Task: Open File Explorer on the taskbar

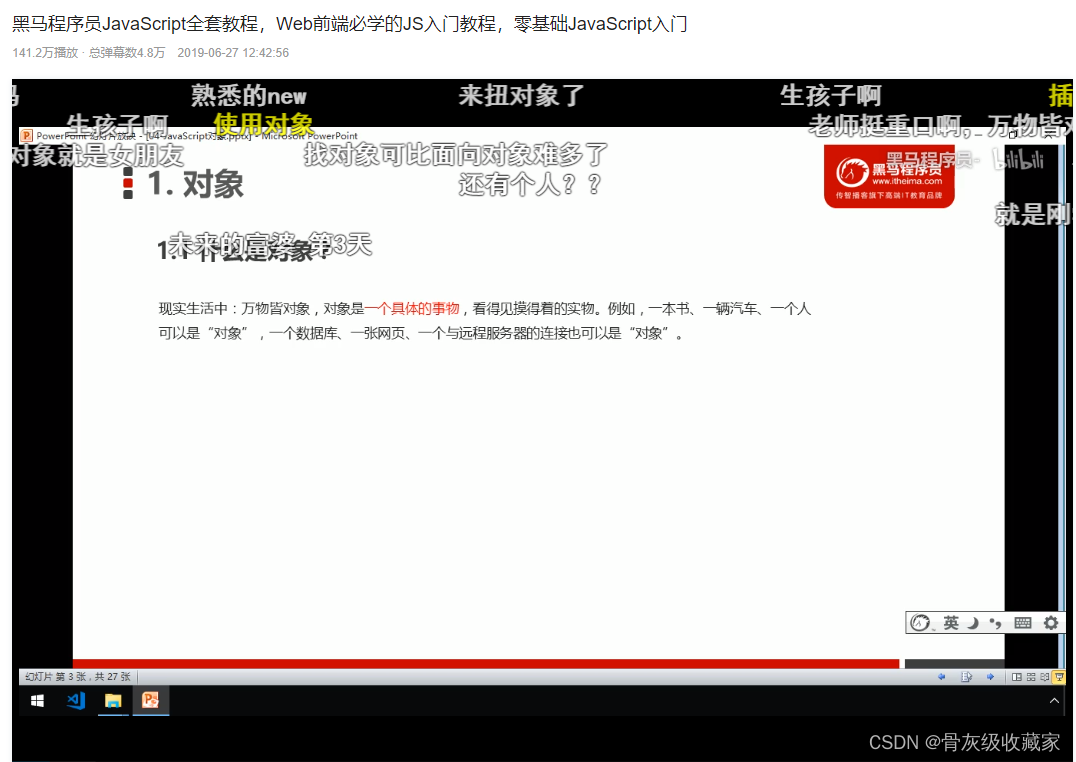Action: (112, 701)
